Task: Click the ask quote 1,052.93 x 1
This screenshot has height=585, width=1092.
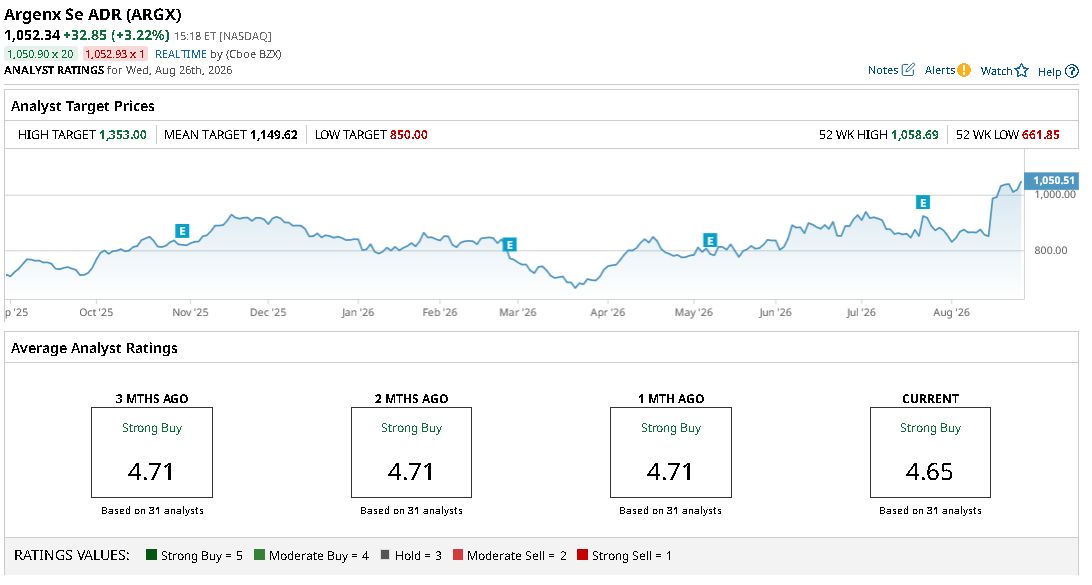Action: pos(115,54)
